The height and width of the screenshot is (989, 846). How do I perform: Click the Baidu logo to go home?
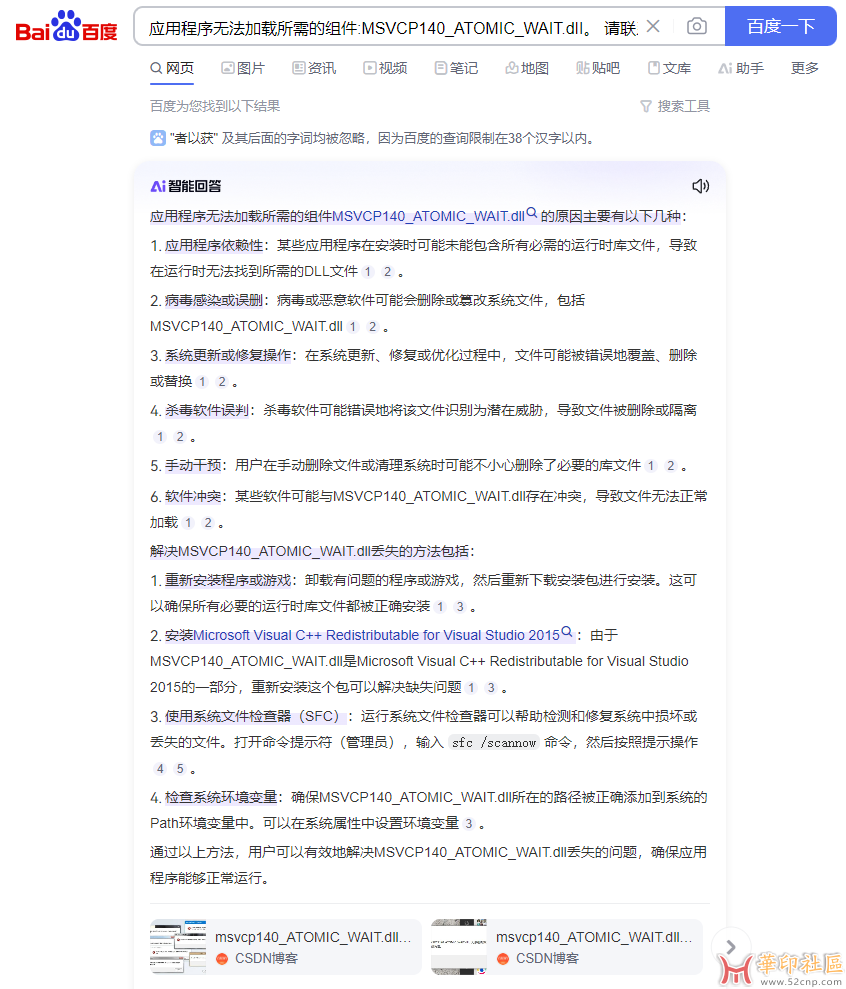66,26
